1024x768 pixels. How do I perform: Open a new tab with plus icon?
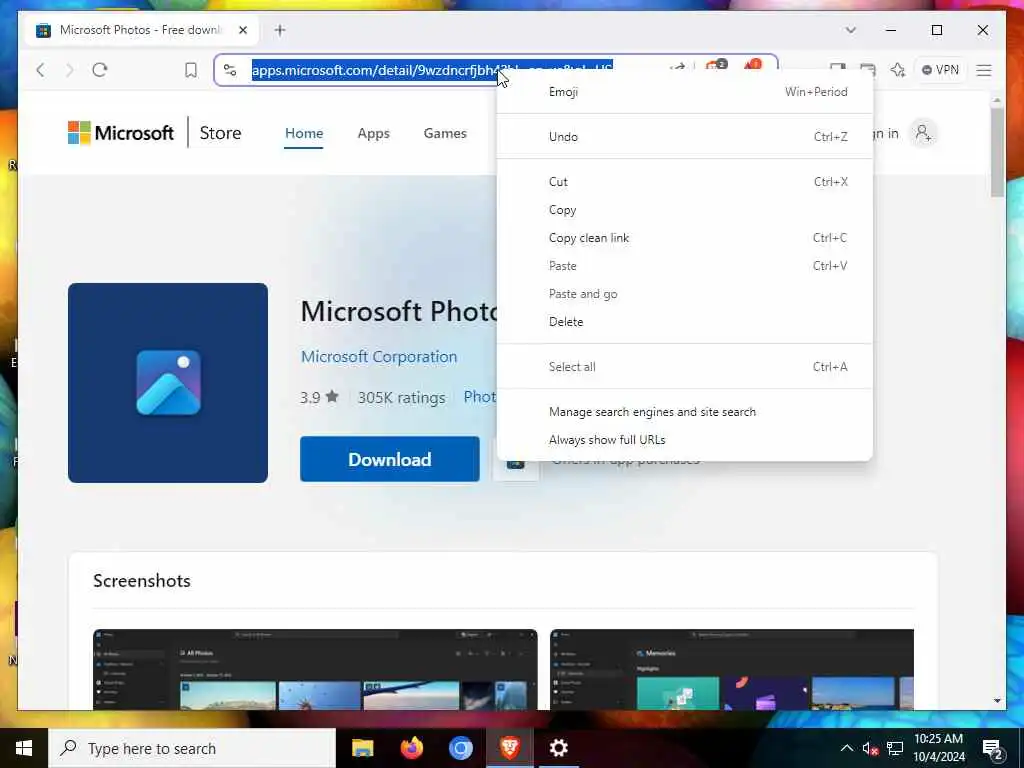click(x=280, y=30)
